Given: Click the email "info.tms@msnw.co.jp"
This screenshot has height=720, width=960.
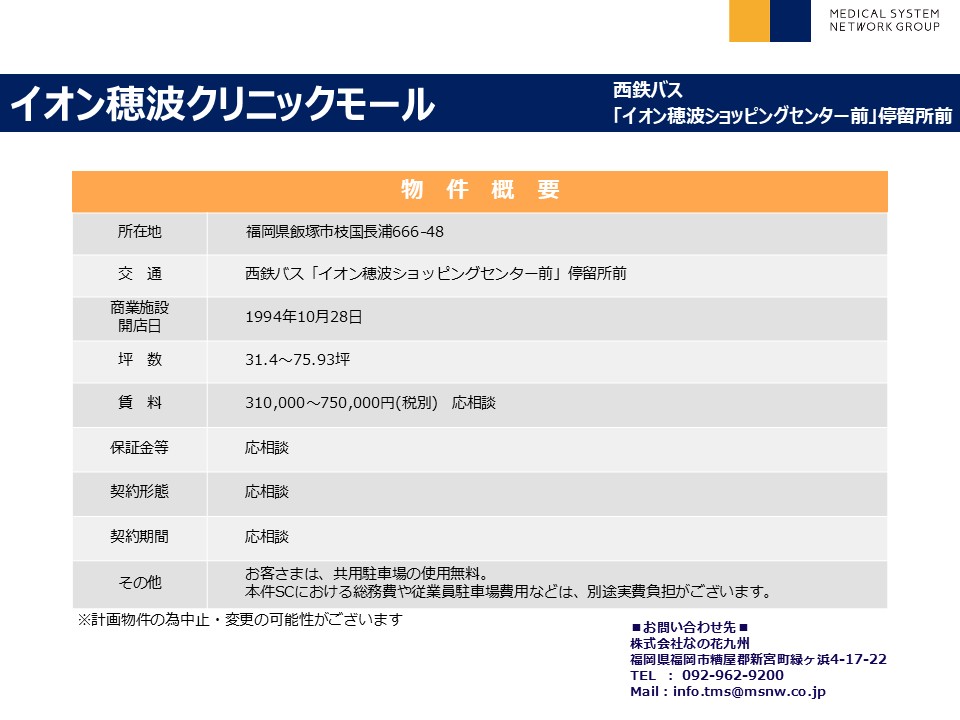Looking at the screenshot, I should click(749, 692).
